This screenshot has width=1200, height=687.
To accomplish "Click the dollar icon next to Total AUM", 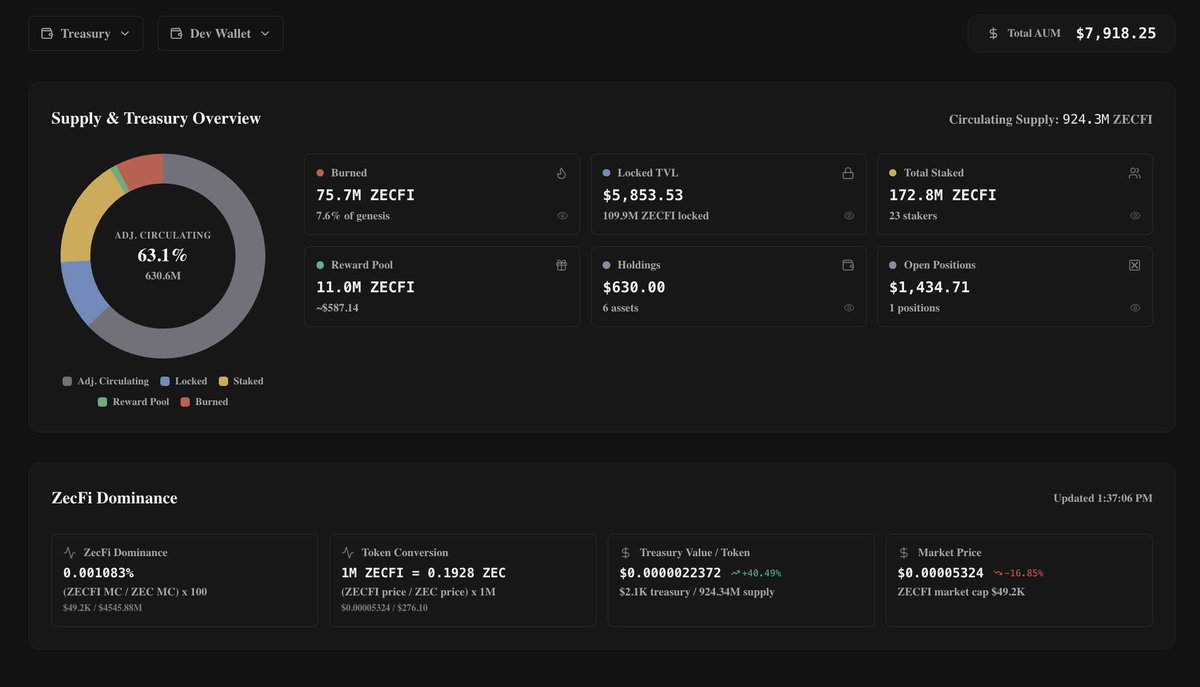I will point(993,33).
